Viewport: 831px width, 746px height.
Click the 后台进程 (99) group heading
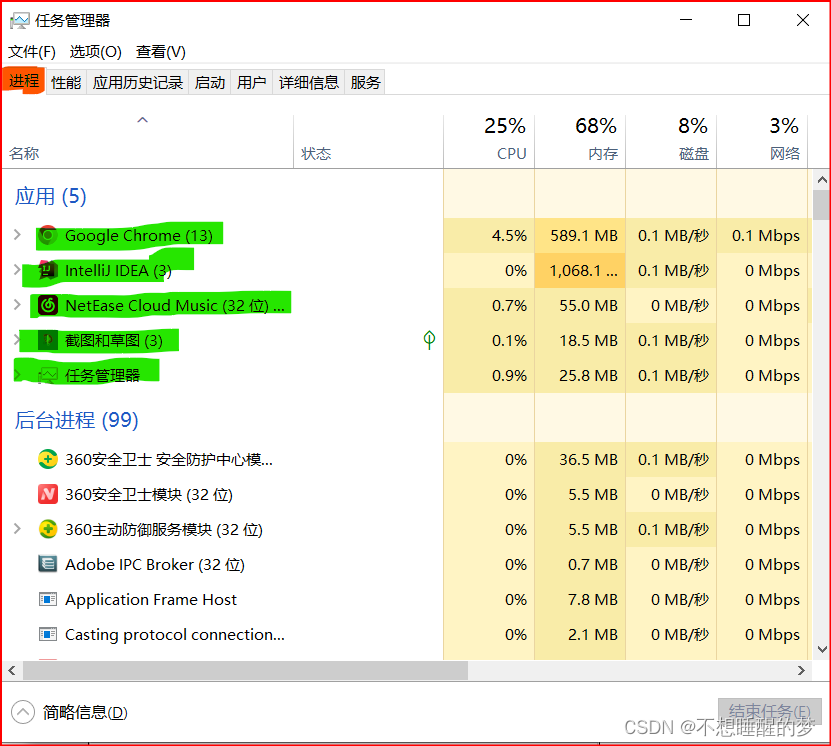pos(76,420)
